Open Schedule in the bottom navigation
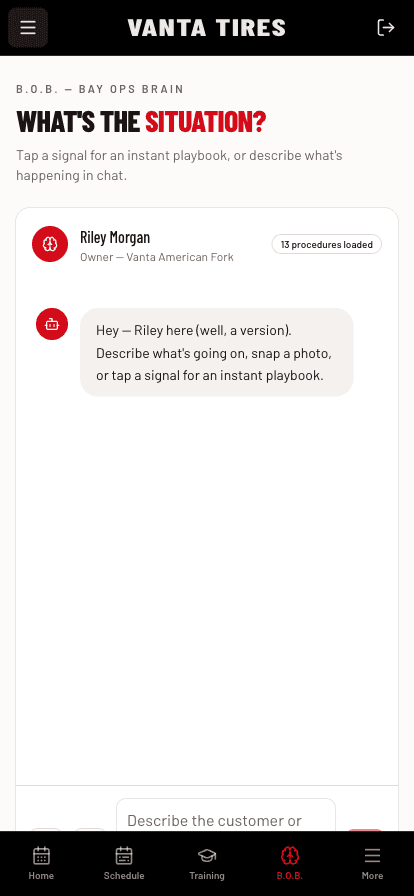Screen dimensions: 414x896 (124, 863)
